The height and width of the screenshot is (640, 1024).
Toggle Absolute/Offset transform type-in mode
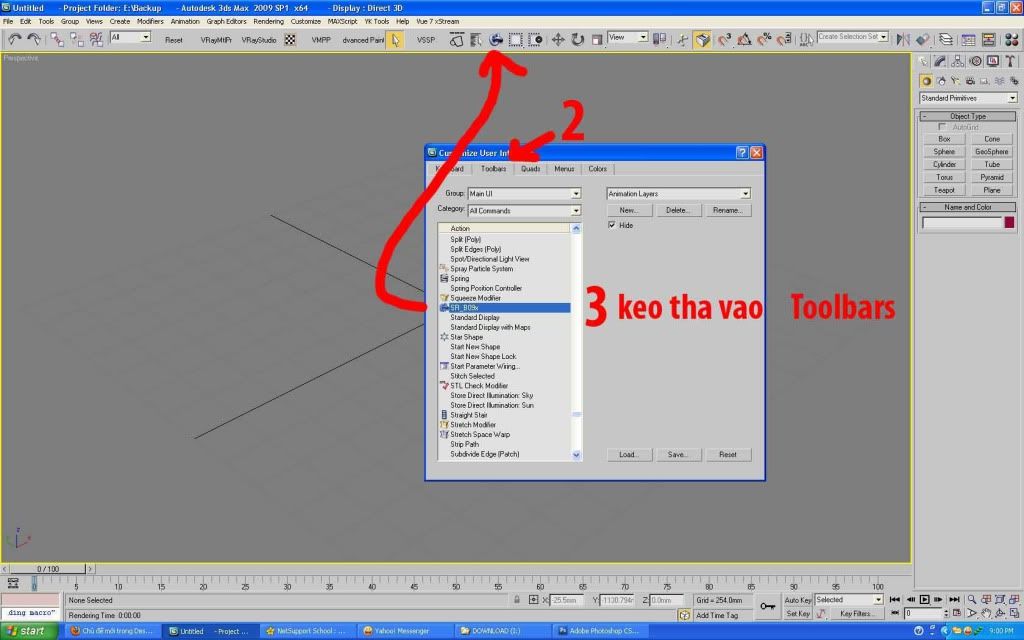click(x=534, y=600)
